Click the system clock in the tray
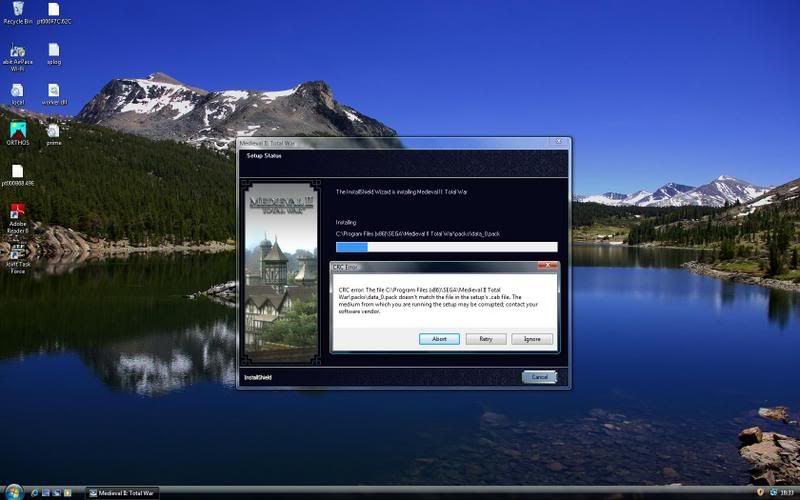Screen dimensions: 800x500 click(788, 493)
